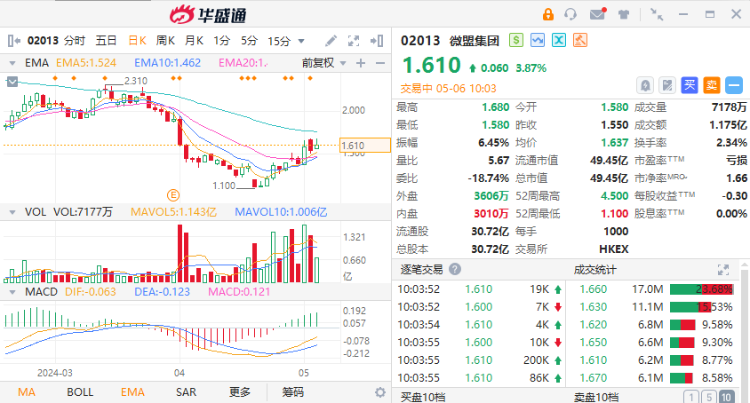Collapse the left panel via arrow-bar icon
Image resolution: width=750 pixels, height=403 pixels.
pos(14,41)
